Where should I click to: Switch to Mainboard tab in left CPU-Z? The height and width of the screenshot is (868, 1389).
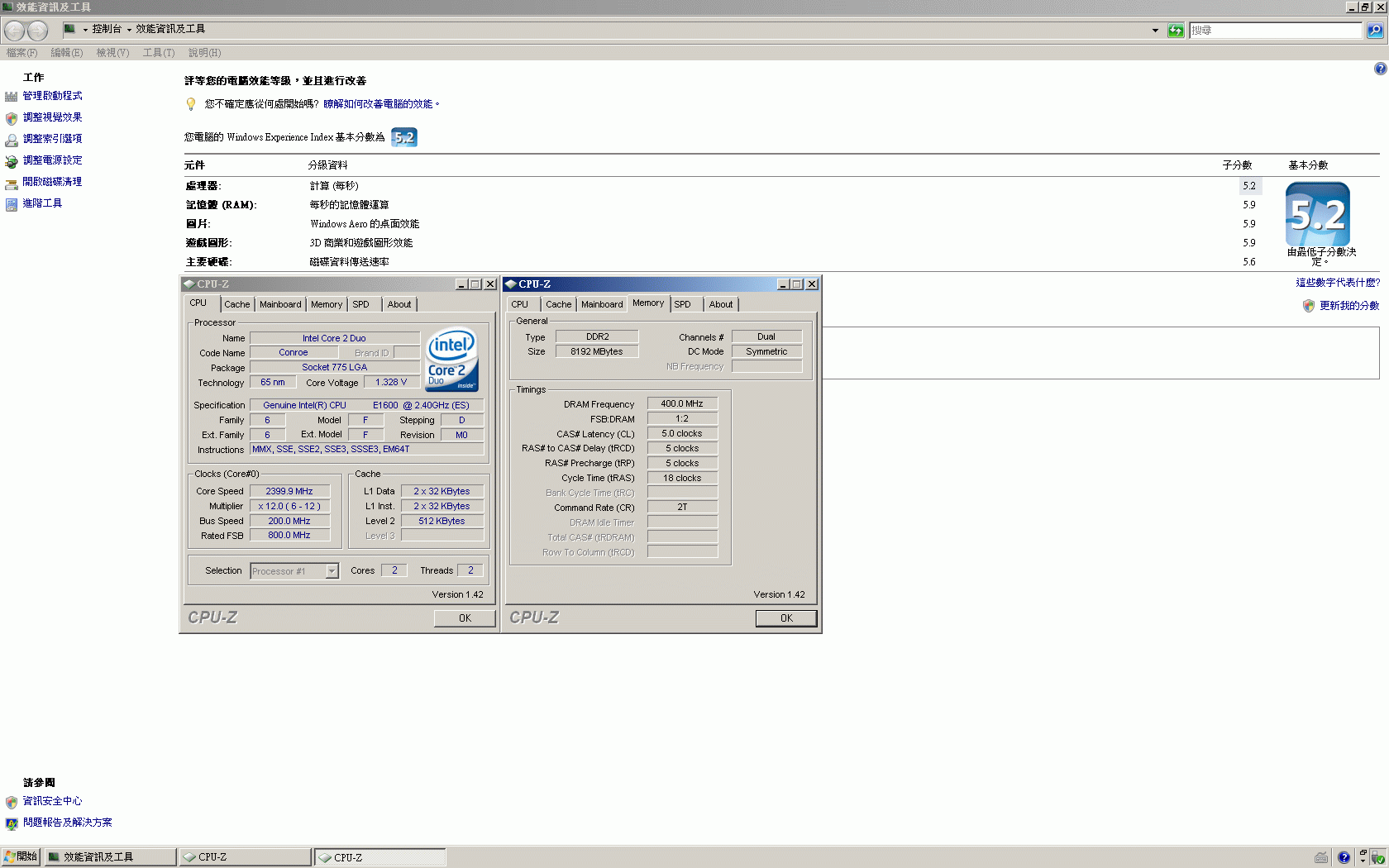(x=280, y=305)
